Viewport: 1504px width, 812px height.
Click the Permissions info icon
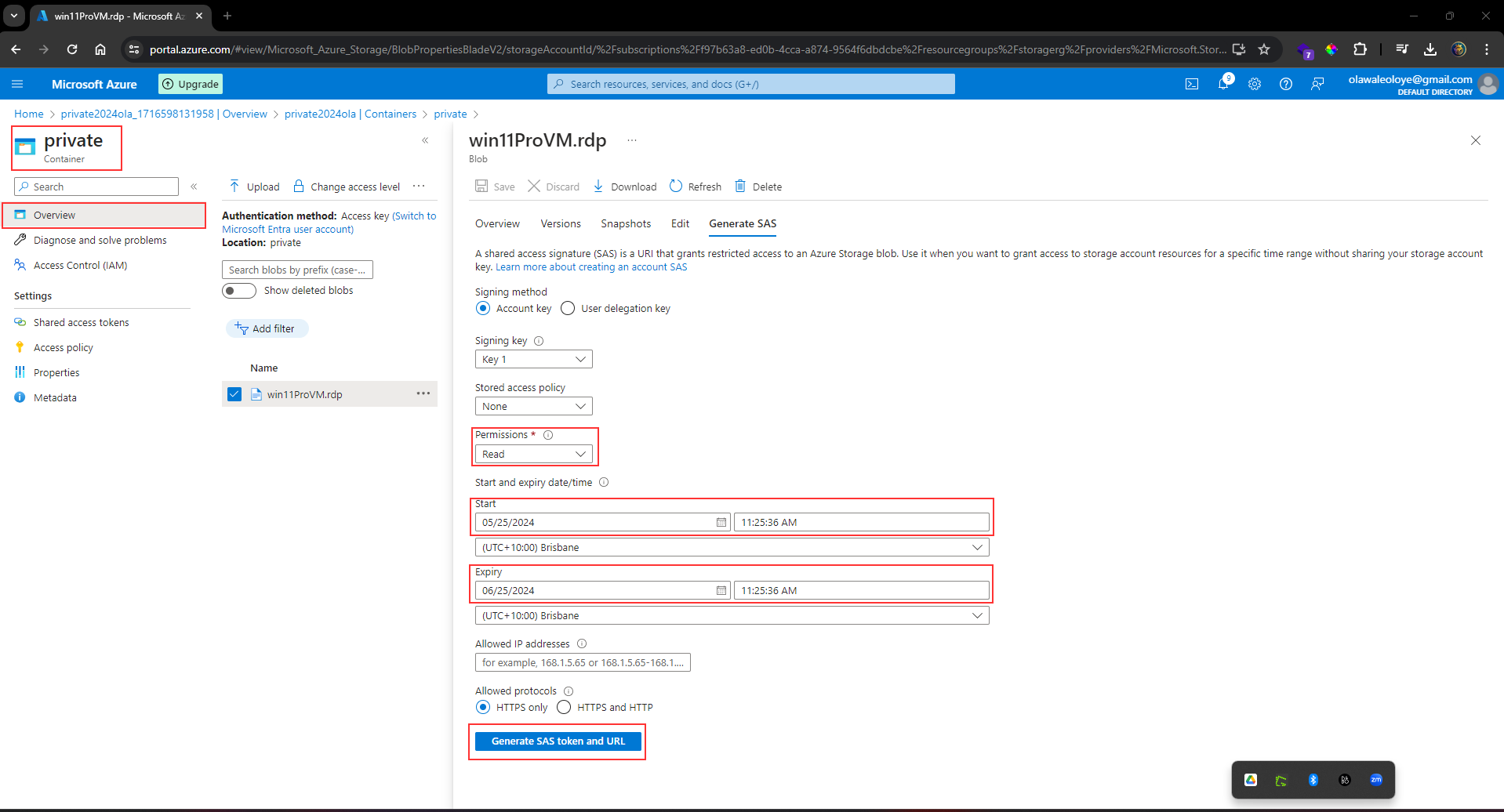coord(548,435)
